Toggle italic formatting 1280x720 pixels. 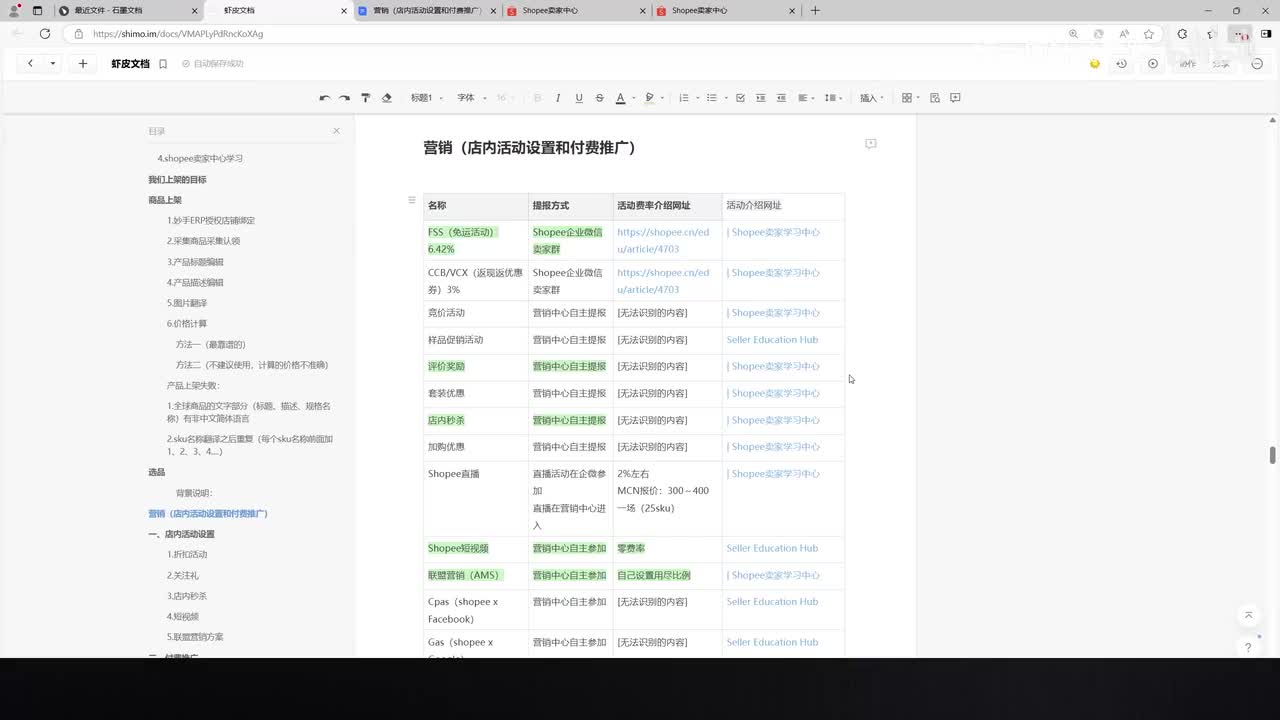coord(558,98)
